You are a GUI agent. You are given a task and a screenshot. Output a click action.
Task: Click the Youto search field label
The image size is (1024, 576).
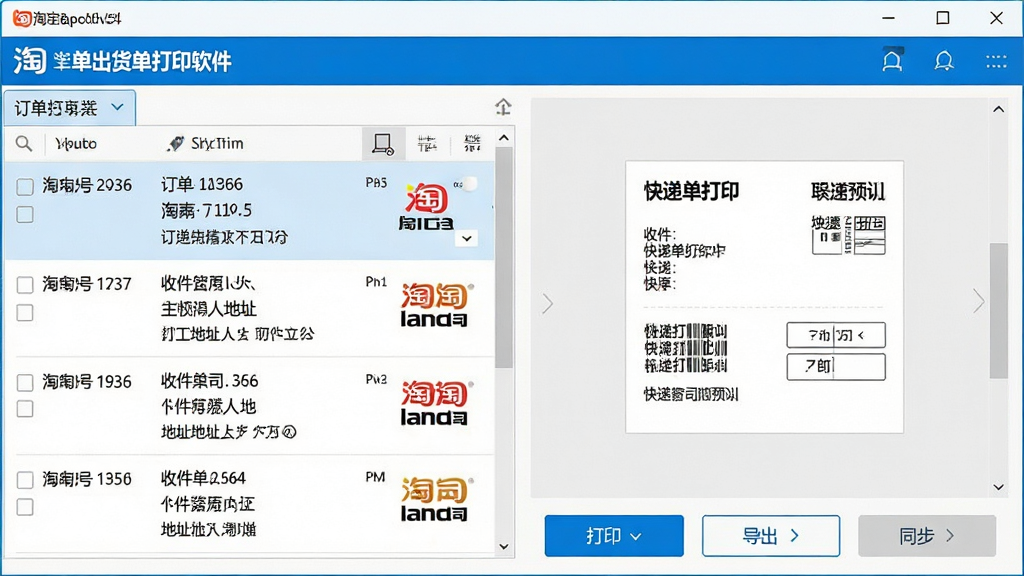click(x=76, y=144)
